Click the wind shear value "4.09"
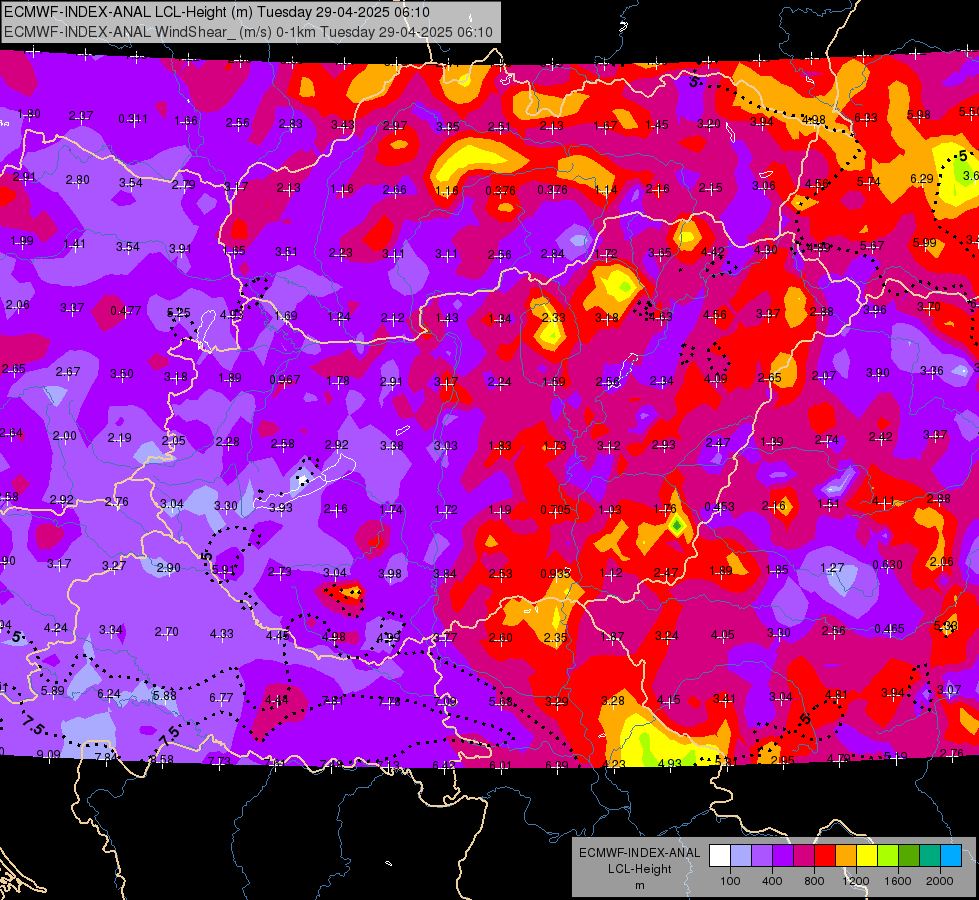 (x=716, y=378)
